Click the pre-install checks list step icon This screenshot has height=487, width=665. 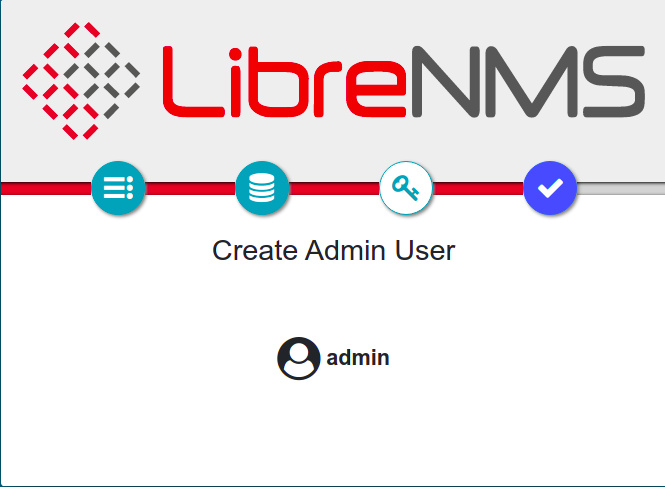119,187
